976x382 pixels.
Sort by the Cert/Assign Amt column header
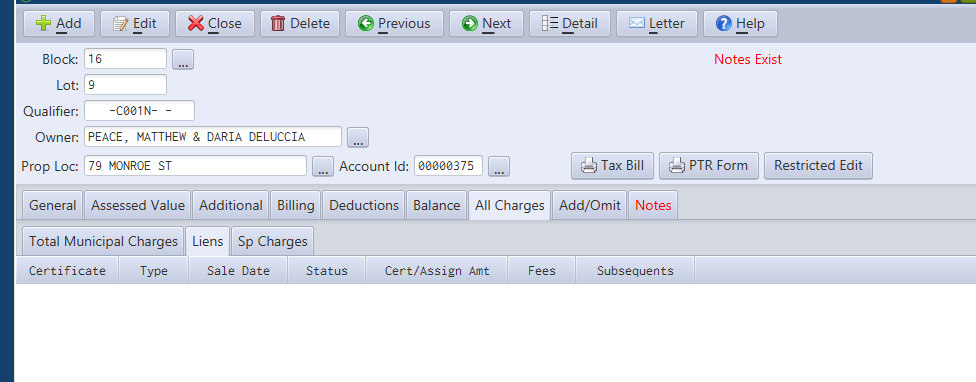point(437,271)
